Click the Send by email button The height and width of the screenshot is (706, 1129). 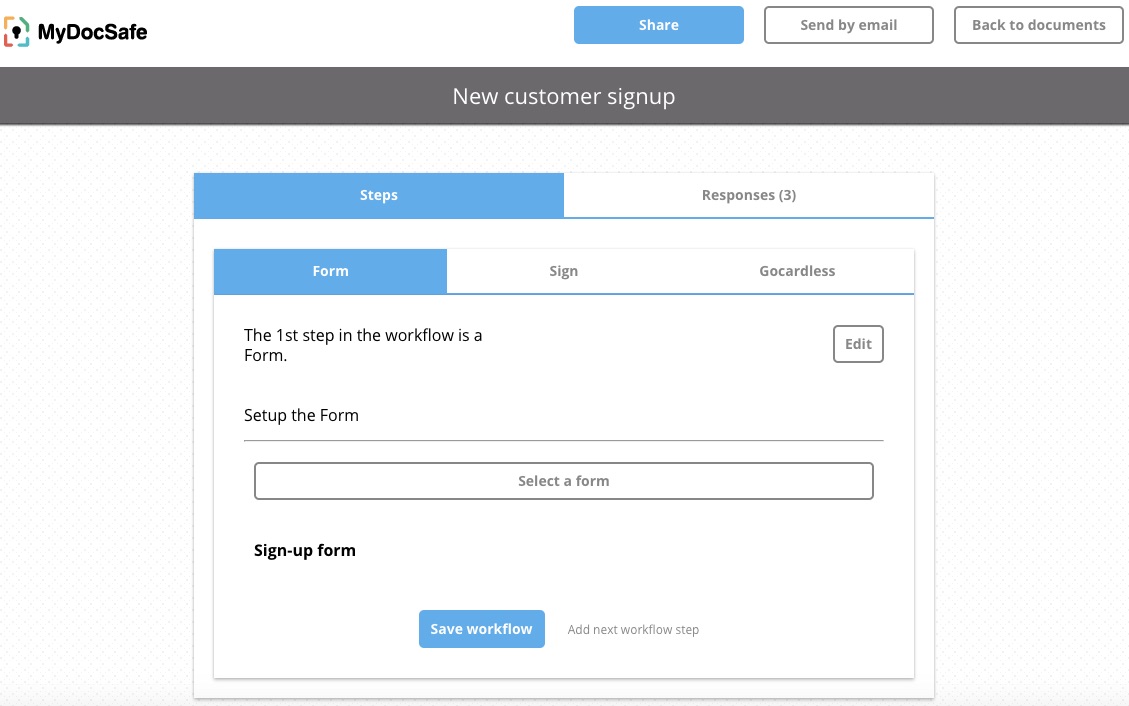tap(848, 25)
